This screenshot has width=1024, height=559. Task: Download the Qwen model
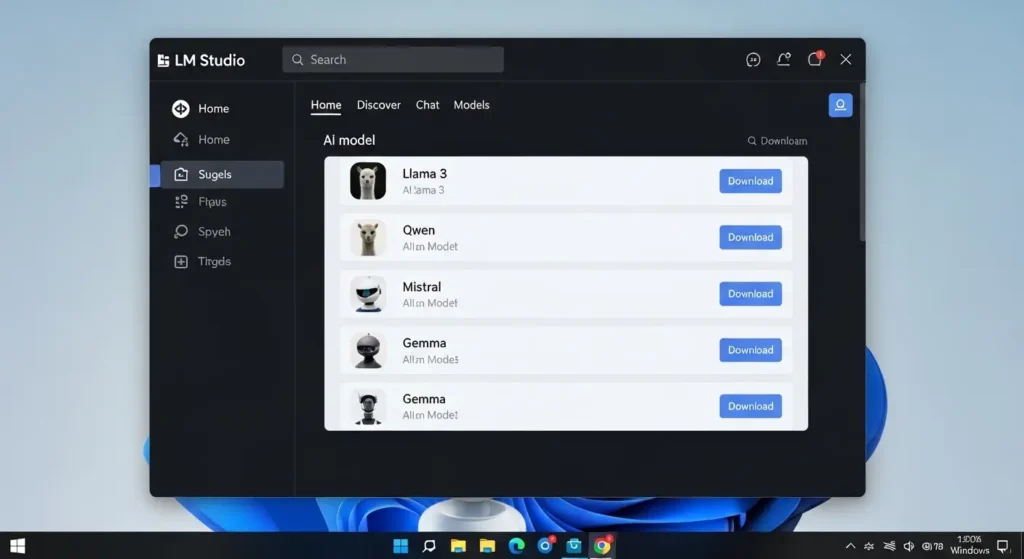(x=750, y=237)
